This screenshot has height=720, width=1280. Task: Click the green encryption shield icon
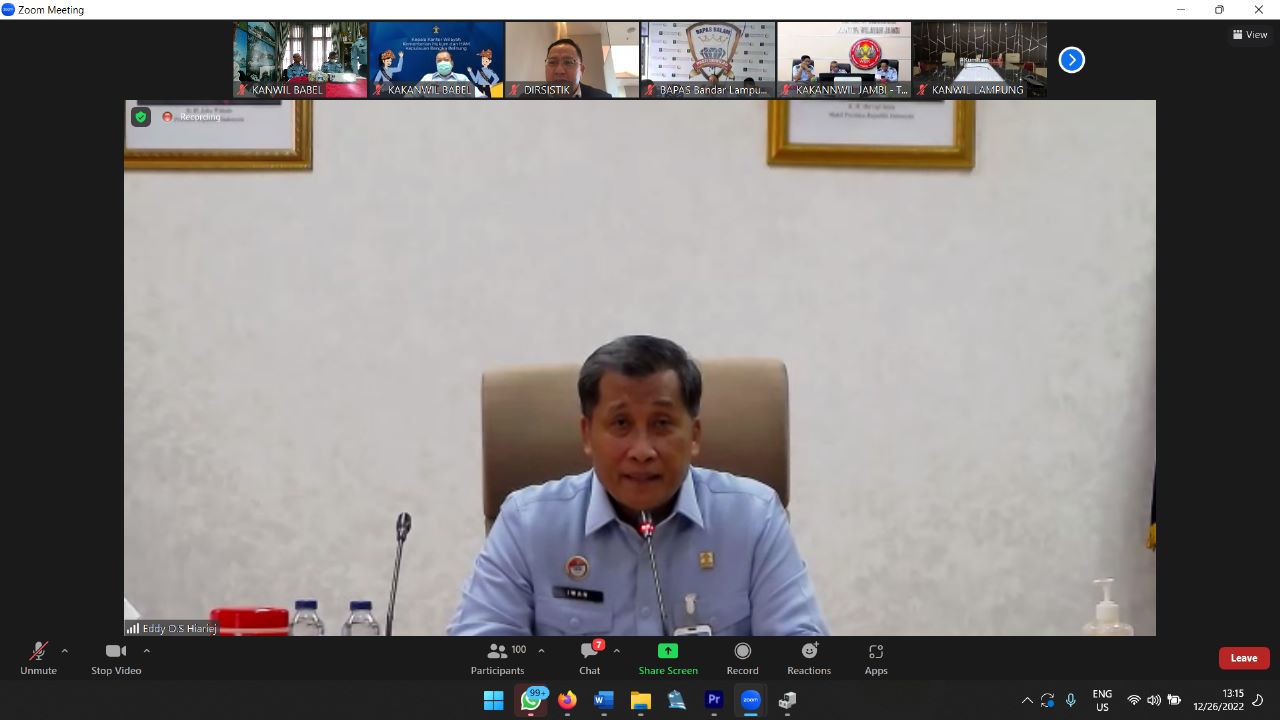pos(141,117)
